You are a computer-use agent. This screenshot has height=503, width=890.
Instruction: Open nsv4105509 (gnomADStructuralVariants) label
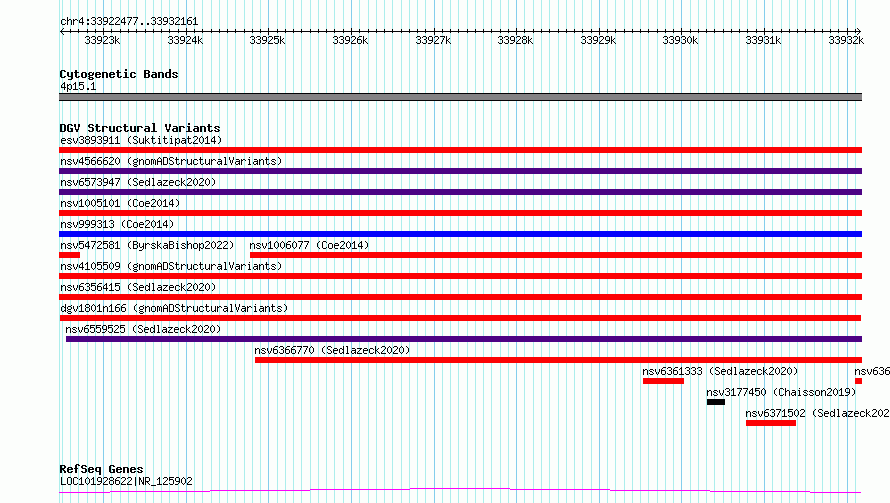[x=171, y=266]
